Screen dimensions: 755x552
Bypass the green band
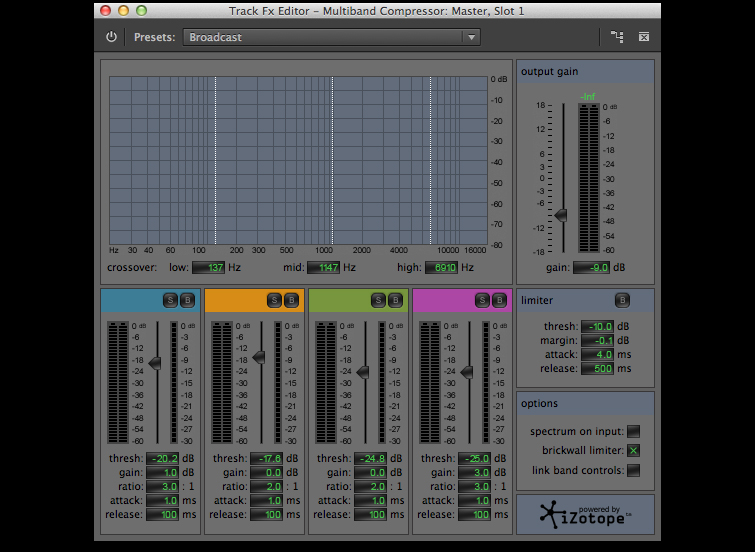pyautogui.click(x=395, y=299)
